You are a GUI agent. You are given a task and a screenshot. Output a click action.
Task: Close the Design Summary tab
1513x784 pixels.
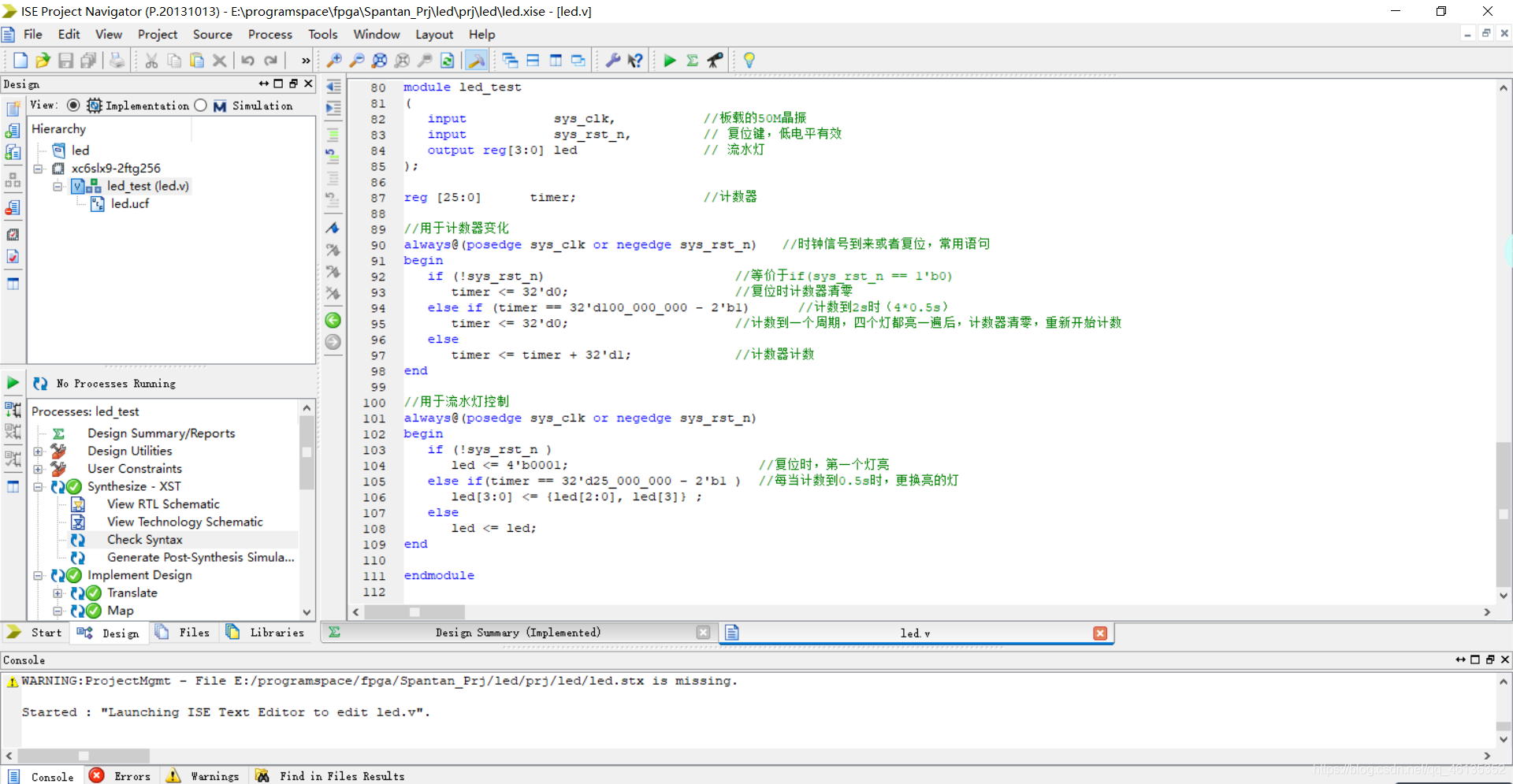click(704, 633)
